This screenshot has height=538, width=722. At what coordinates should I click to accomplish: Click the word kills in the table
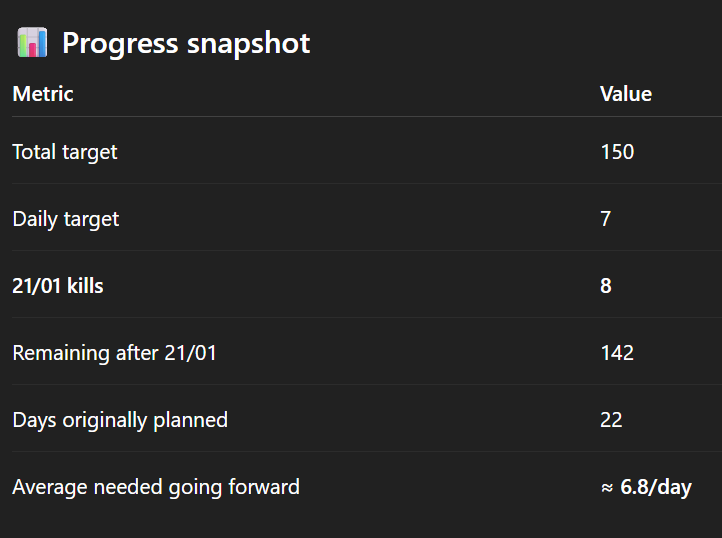click(85, 286)
